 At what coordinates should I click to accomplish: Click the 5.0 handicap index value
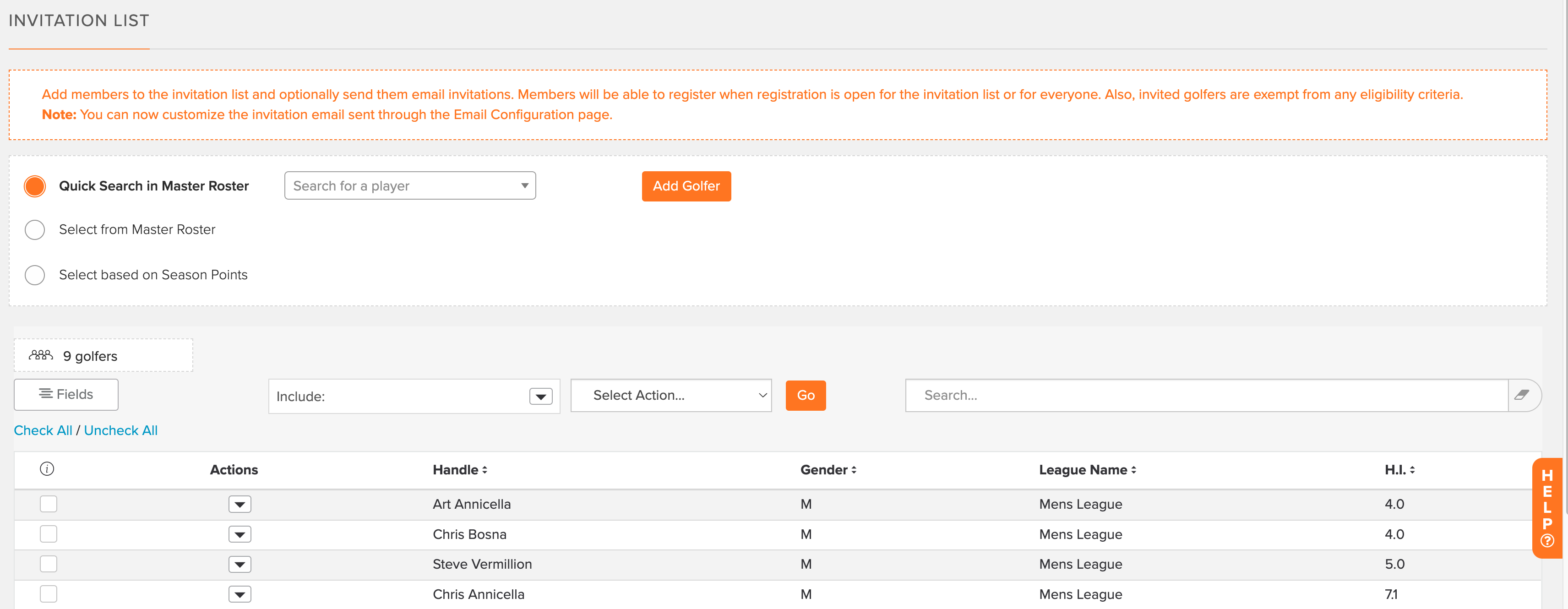pyautogui.click(x=1394, y=564)
